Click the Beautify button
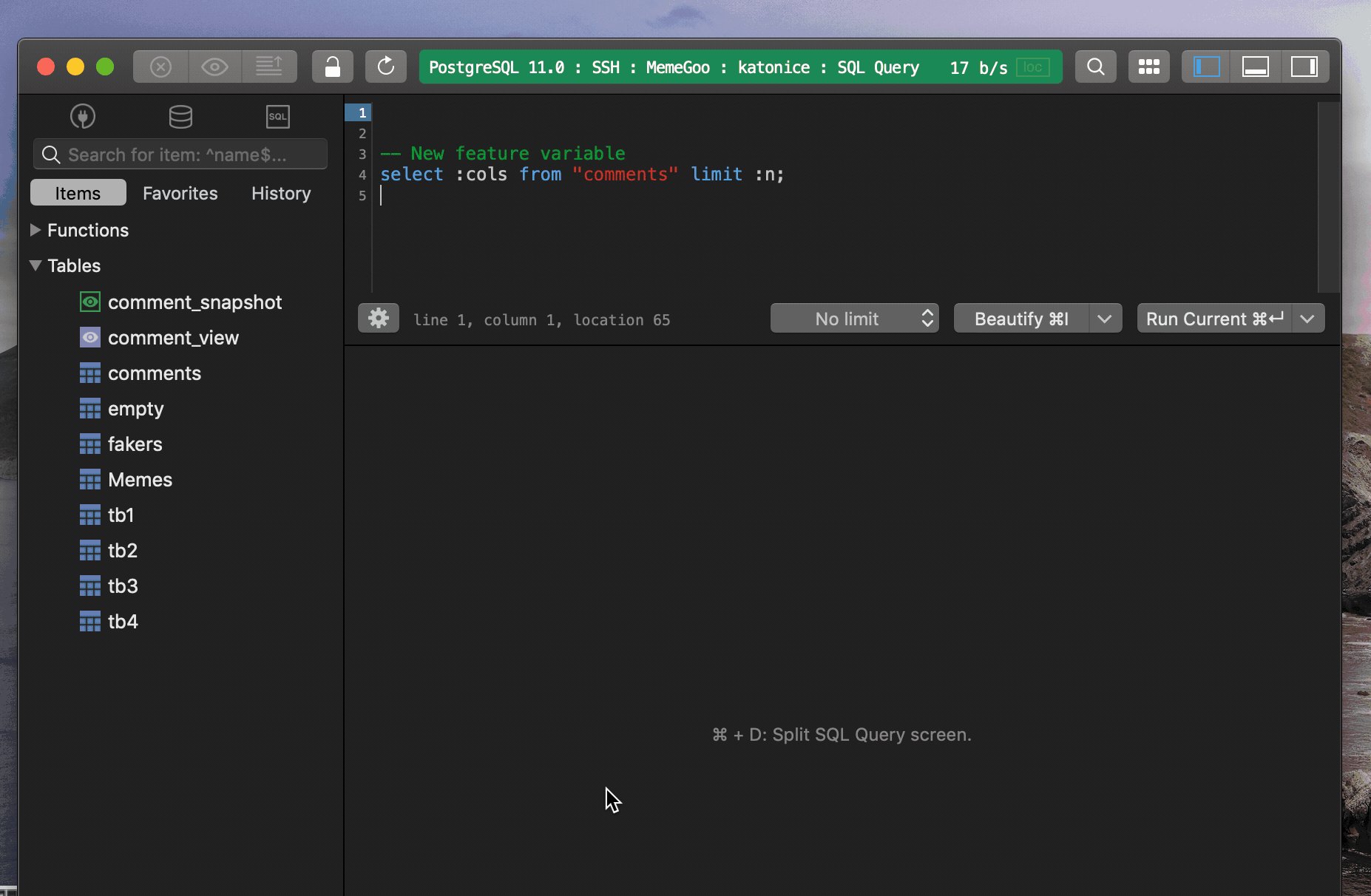1371x896 pixels. (x=1021, y=318)
